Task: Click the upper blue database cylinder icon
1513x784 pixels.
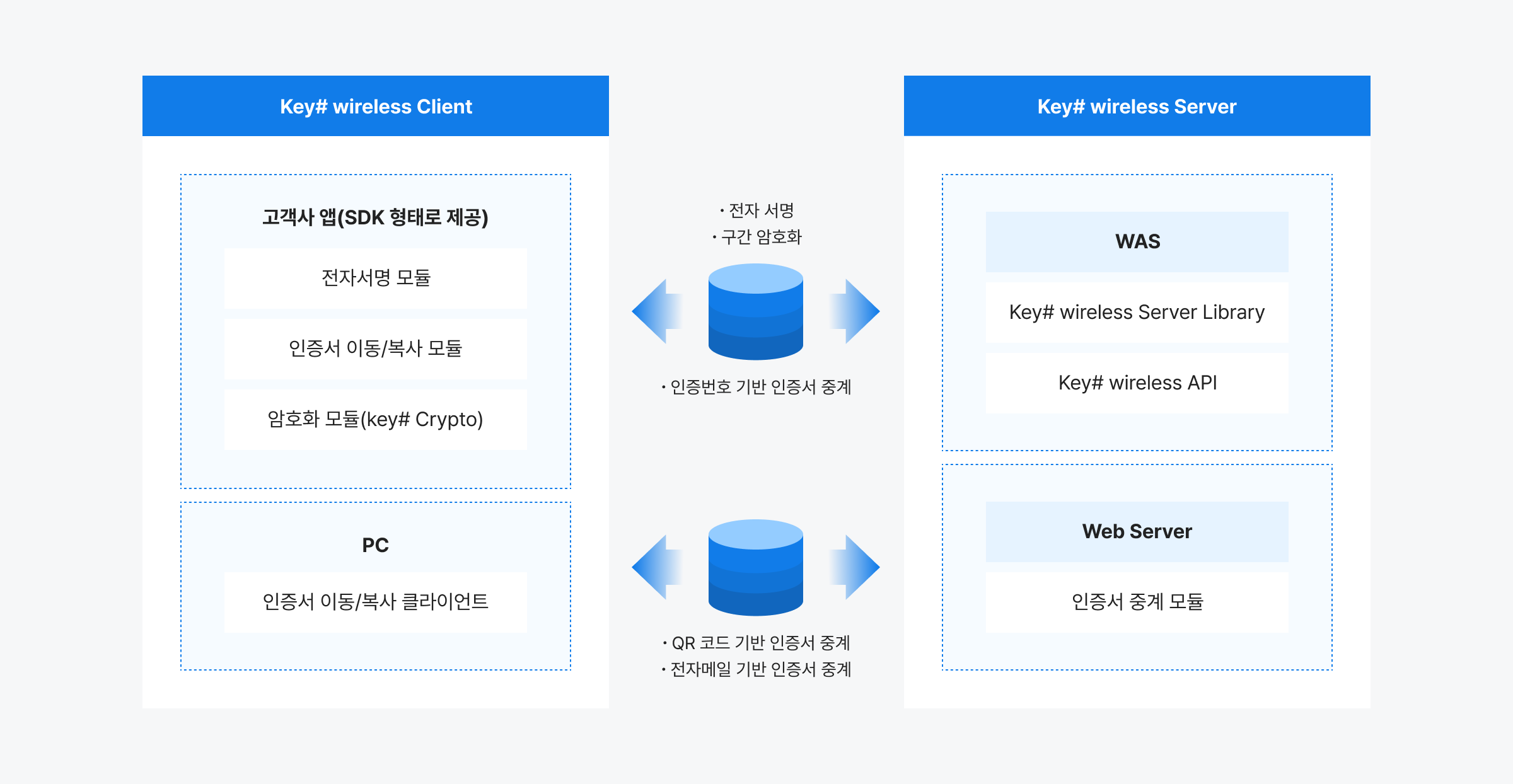Action: click(755, 312)
